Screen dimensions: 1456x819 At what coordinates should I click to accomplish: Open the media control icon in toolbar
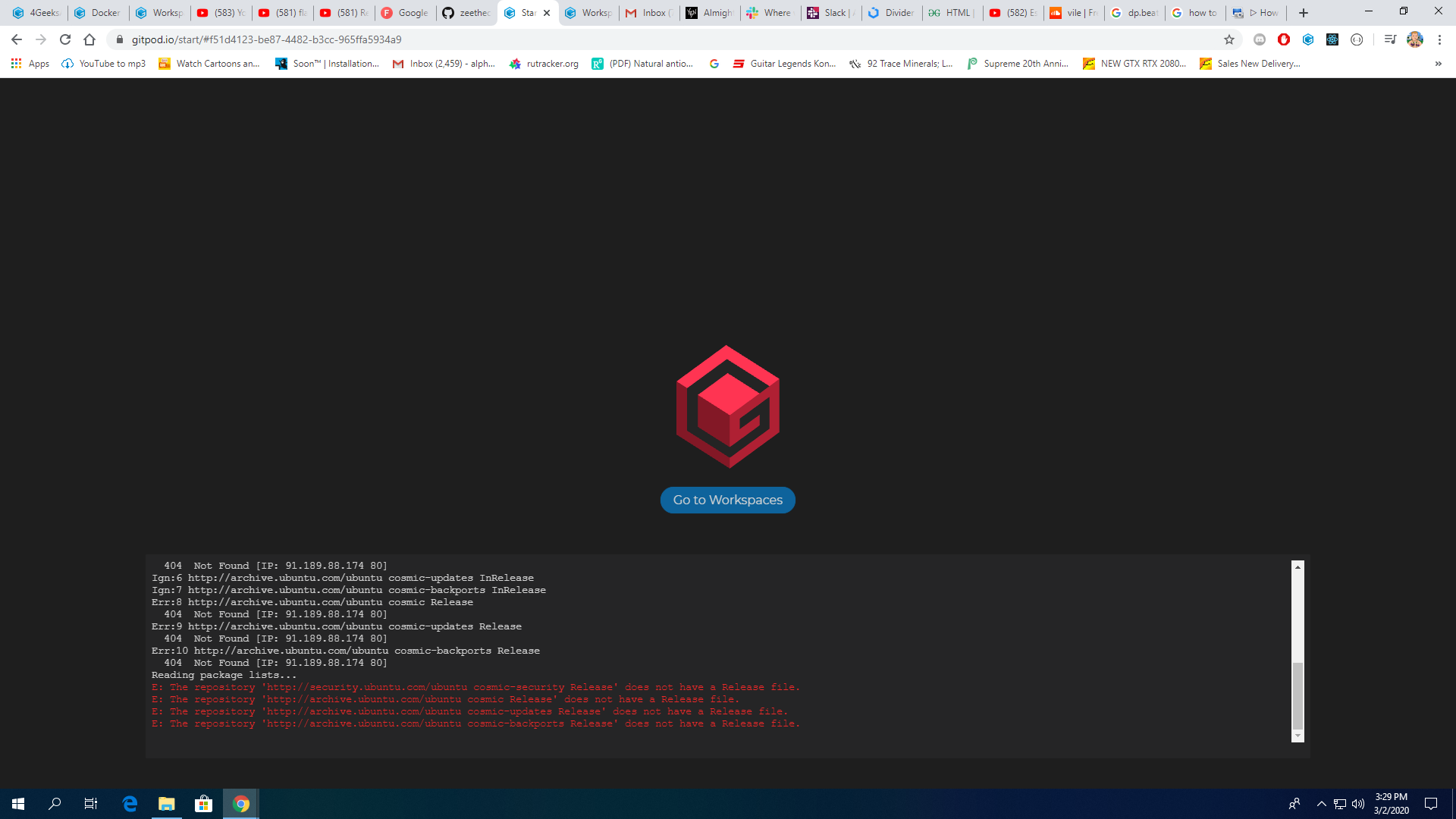1390,39
